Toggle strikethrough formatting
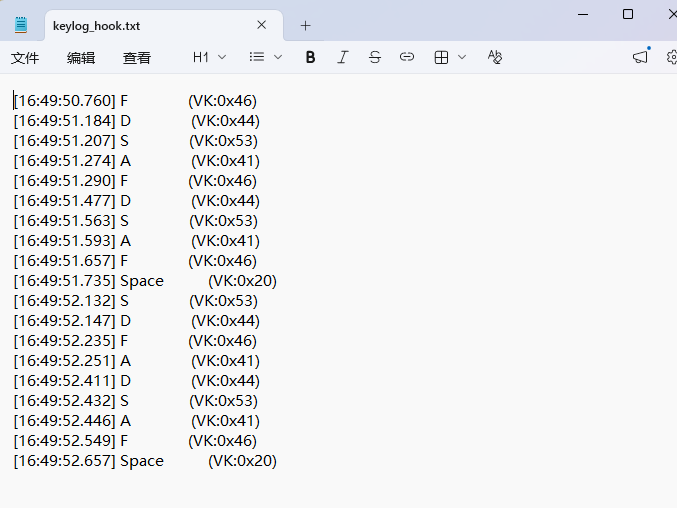Screen dimensions: 677x508 coord(375,57)
